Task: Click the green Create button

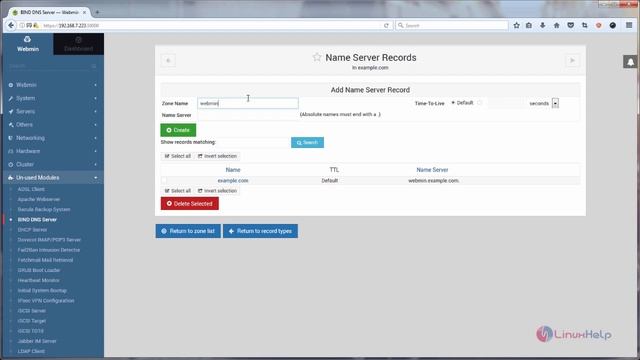Action: (178, 130)
